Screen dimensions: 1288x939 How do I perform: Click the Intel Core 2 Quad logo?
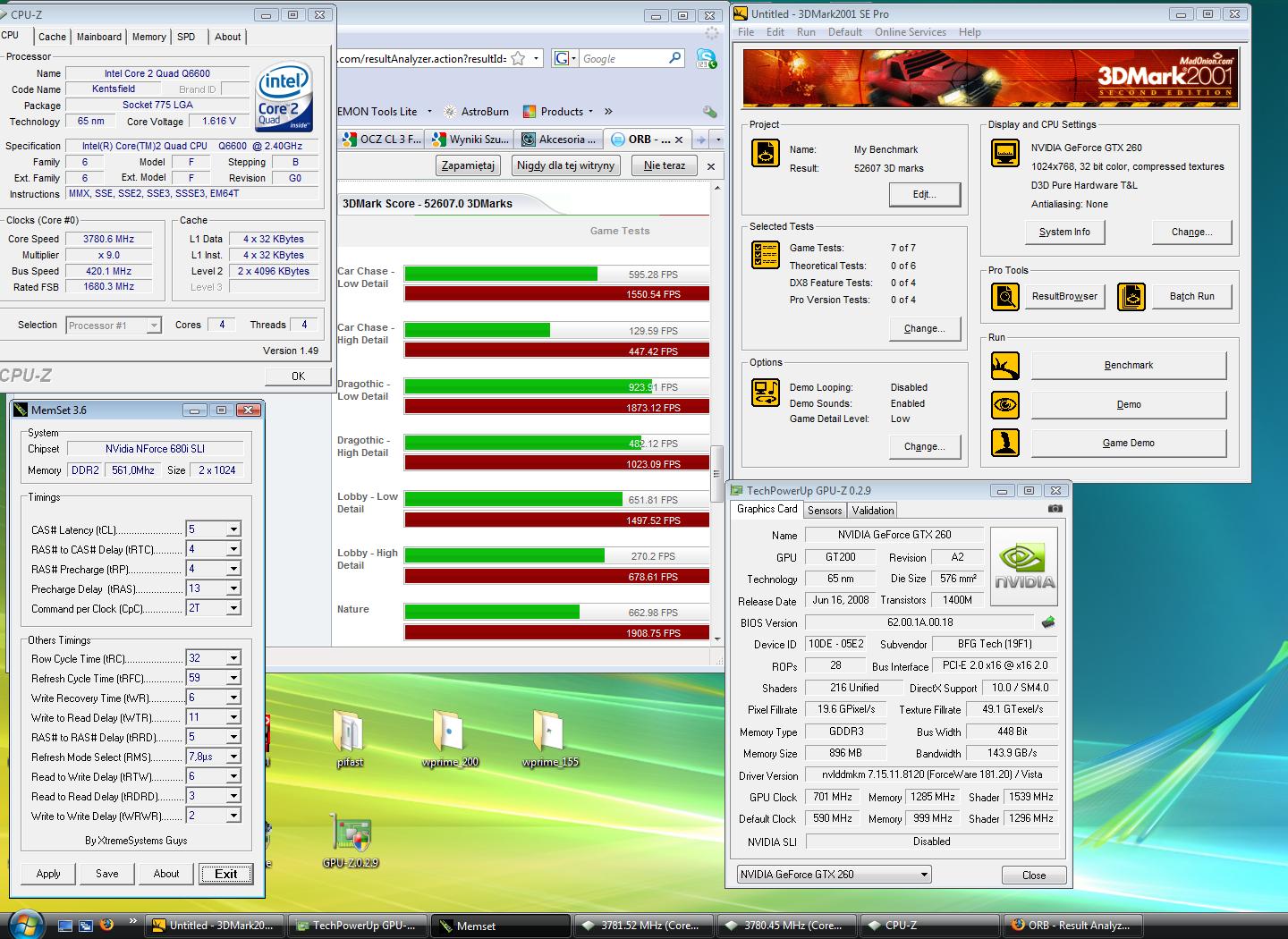tap(284, 97)
